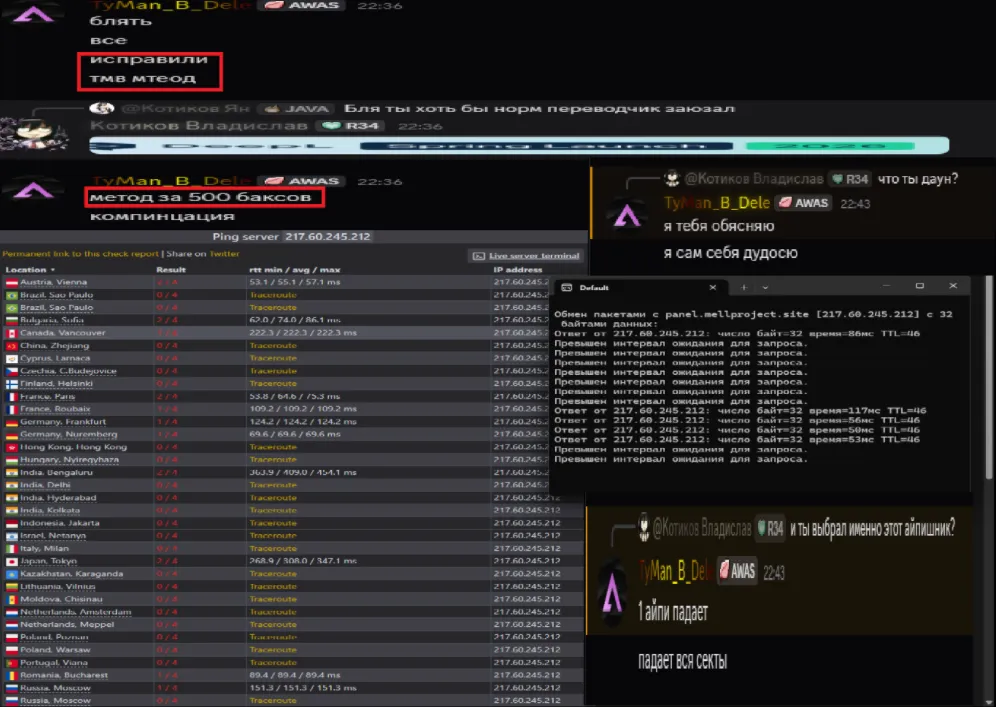
Task: Open the Twitter share link
Action: (224, 254)
